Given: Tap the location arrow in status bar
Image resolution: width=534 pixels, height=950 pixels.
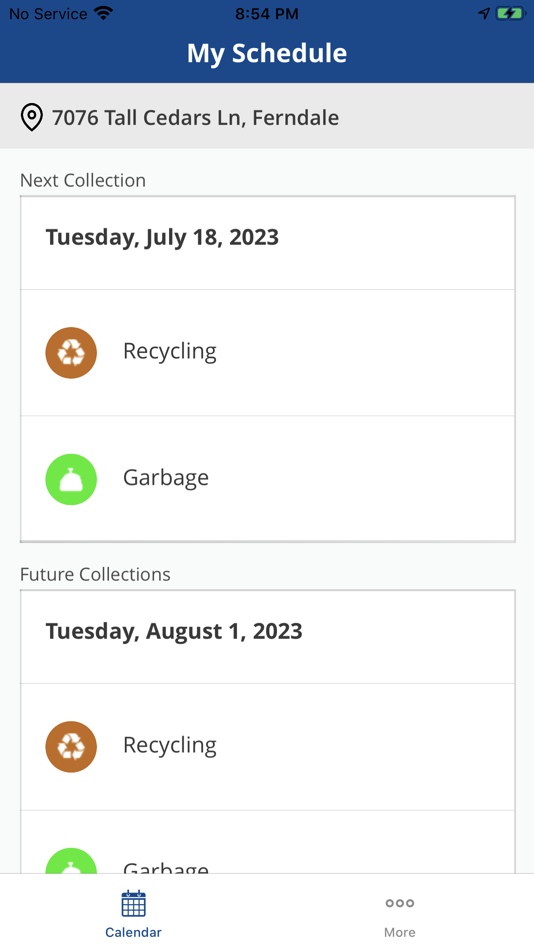Looking at the screenshot, I should pos(483,13).
